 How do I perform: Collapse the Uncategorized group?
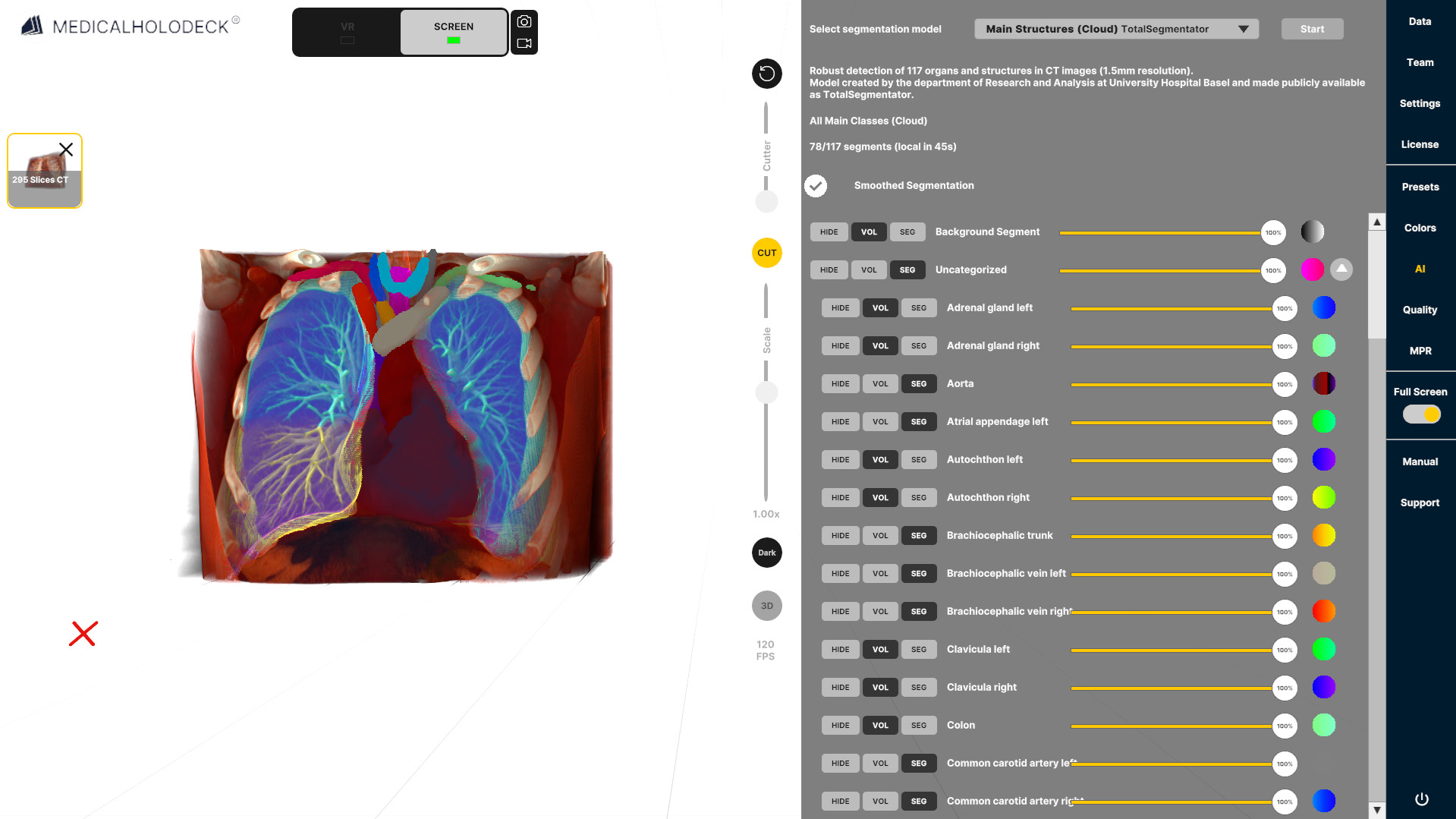pyautogui.click(x=1341, y=269)
